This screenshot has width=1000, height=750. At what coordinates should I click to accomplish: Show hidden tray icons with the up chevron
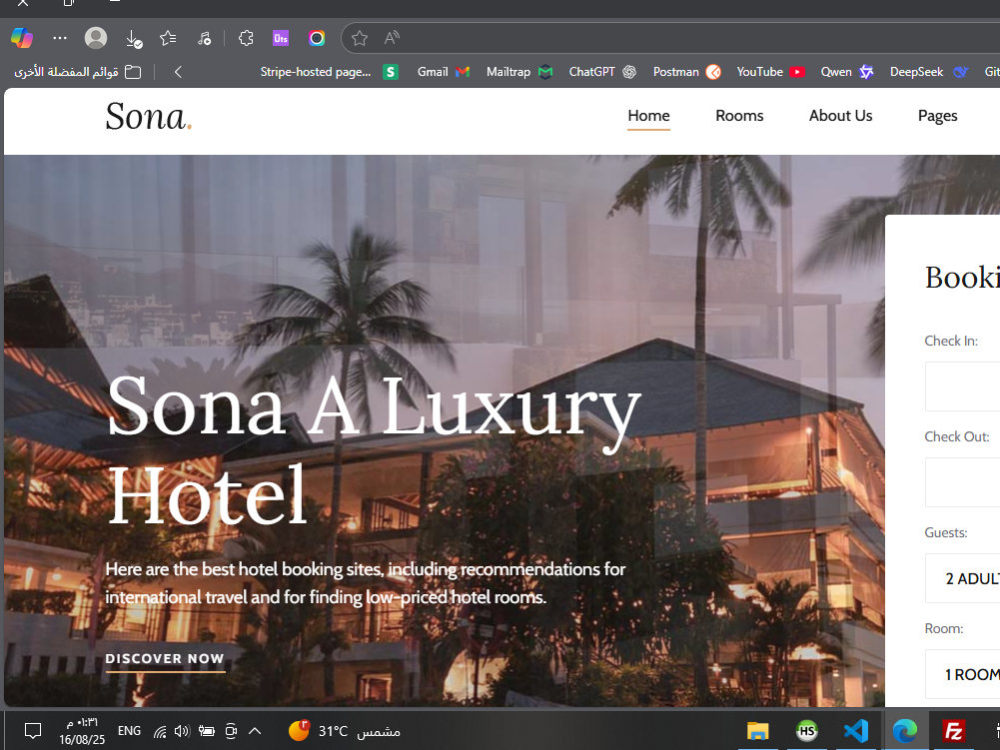tap(254, 731)
